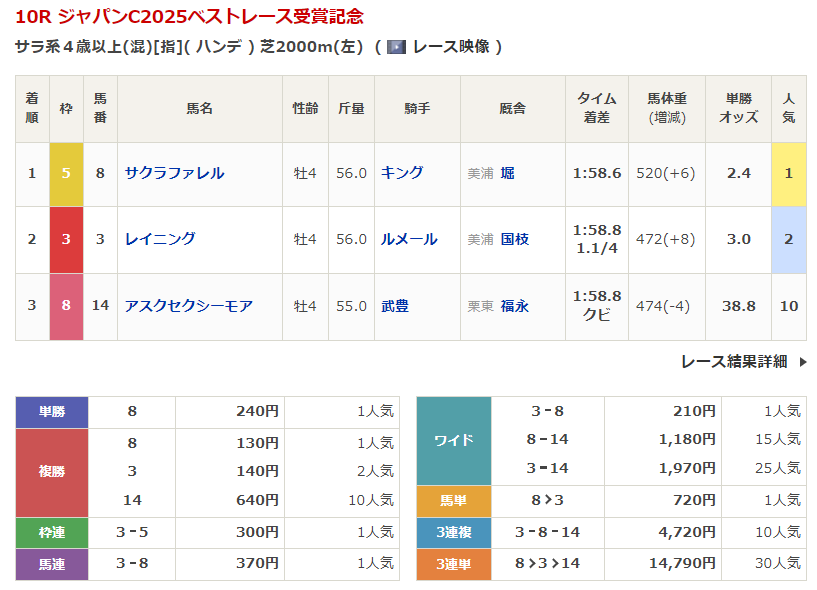Open jockey 武豊 profile link
817x590 pixels.
point(395,306)
